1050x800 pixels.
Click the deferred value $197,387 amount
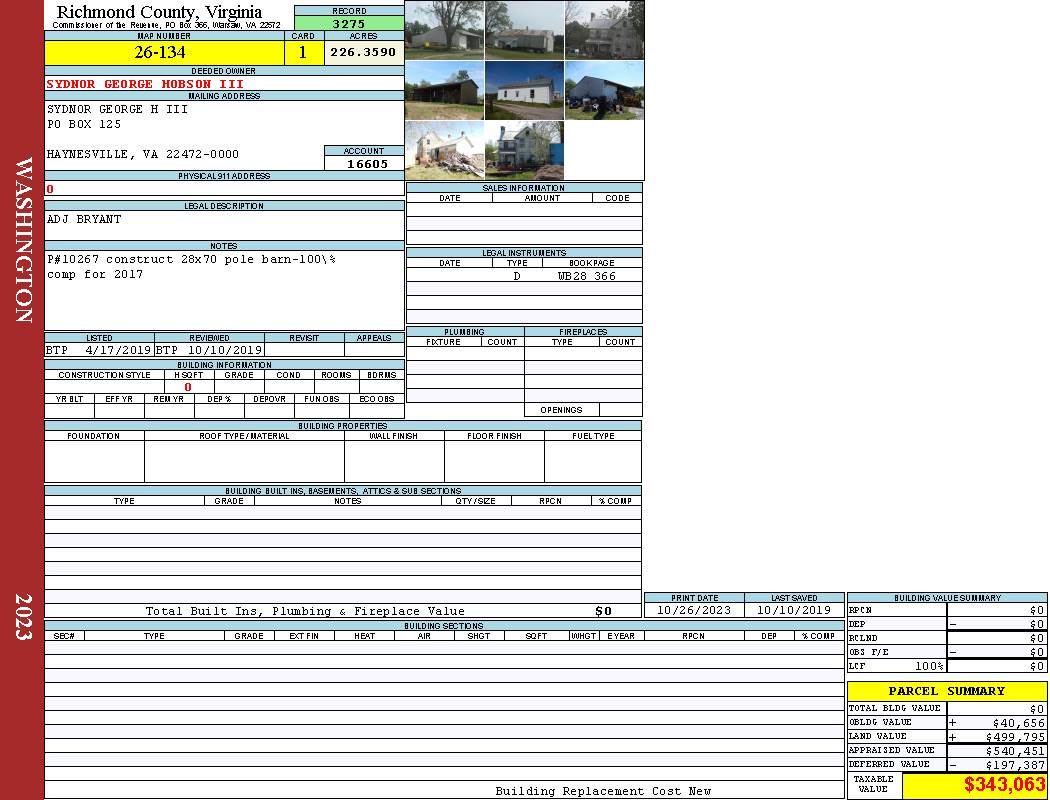tap(1007, 765)
